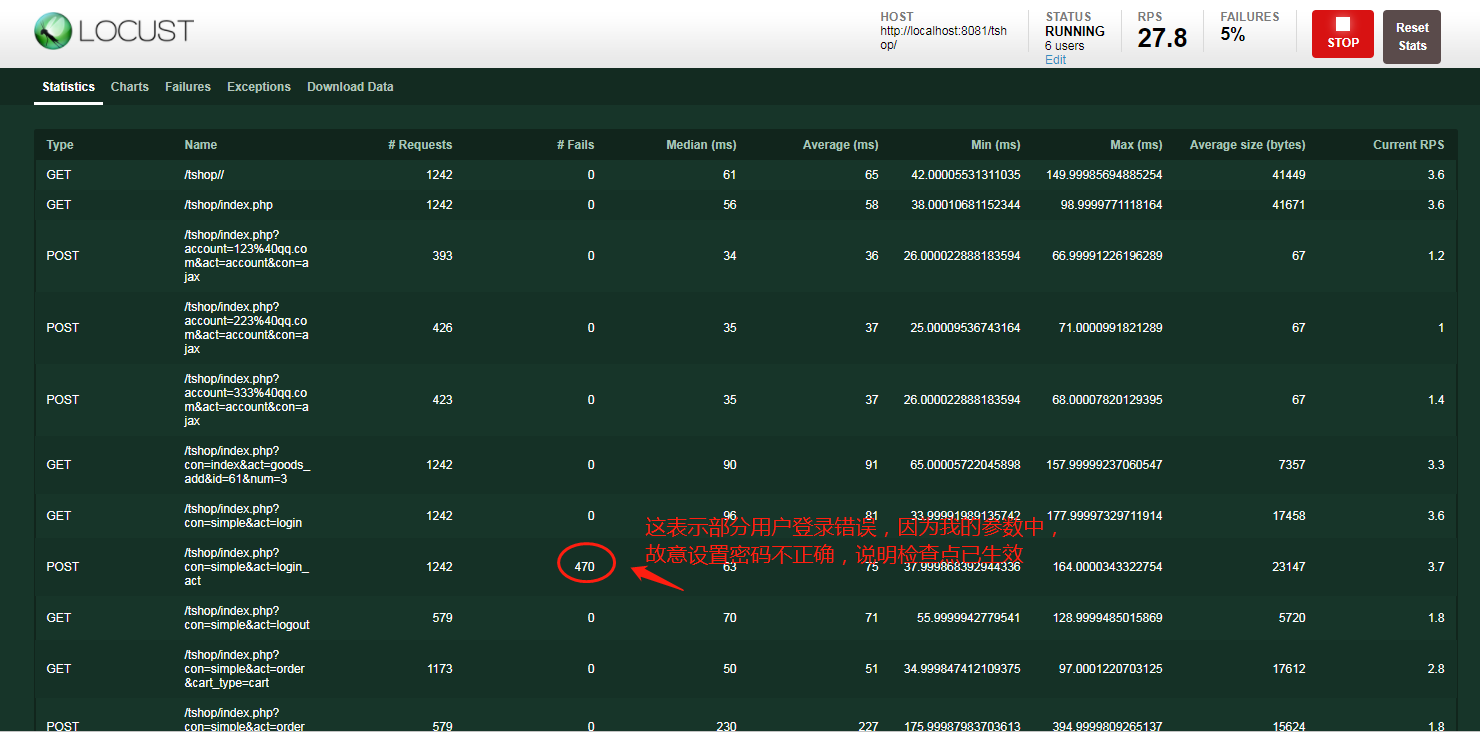Click the 5720 average size value
The width and height of the screenshot is (1480, 732).
[1292, 618]
